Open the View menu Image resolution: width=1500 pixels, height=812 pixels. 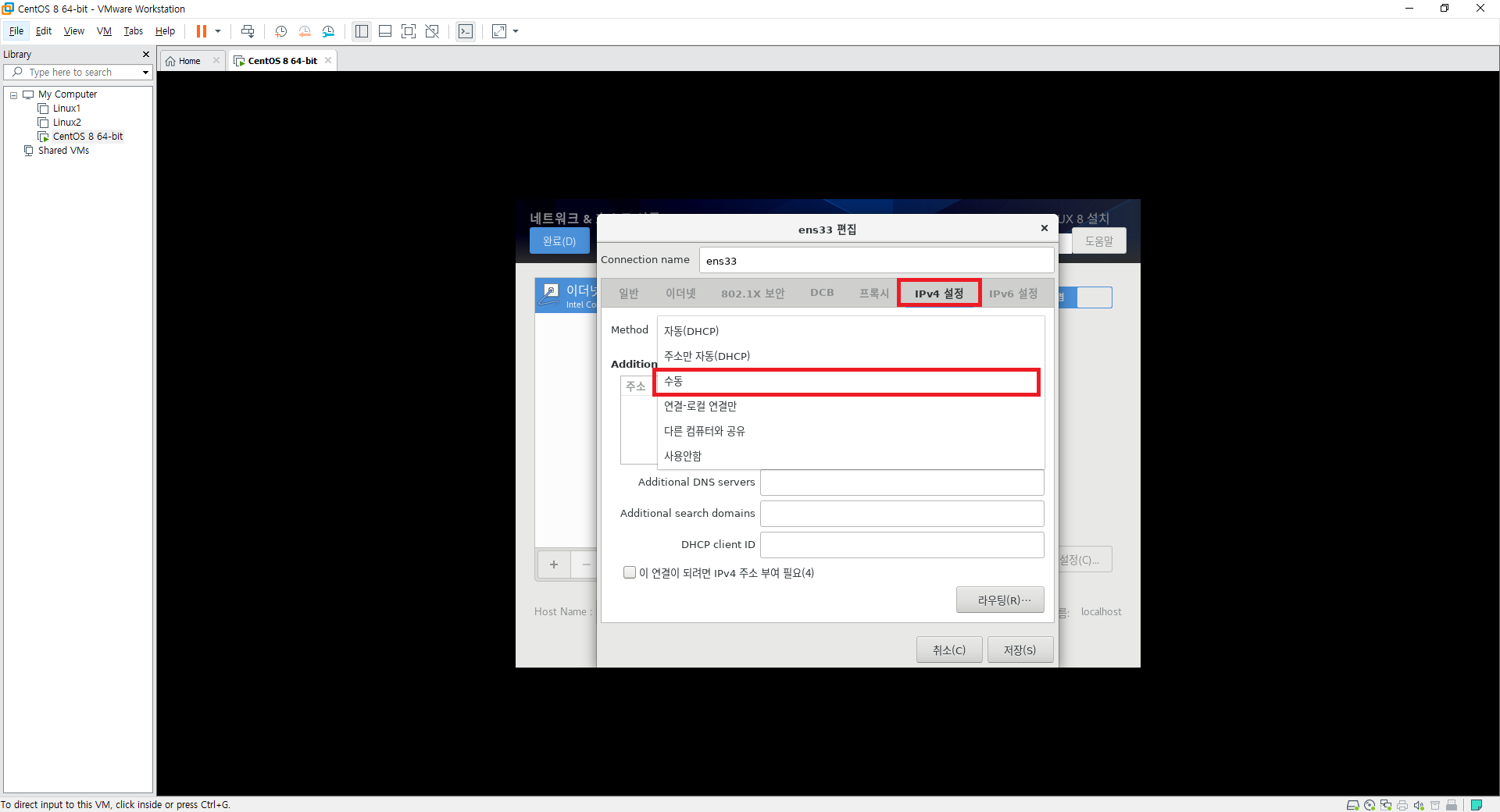point(74,31)
